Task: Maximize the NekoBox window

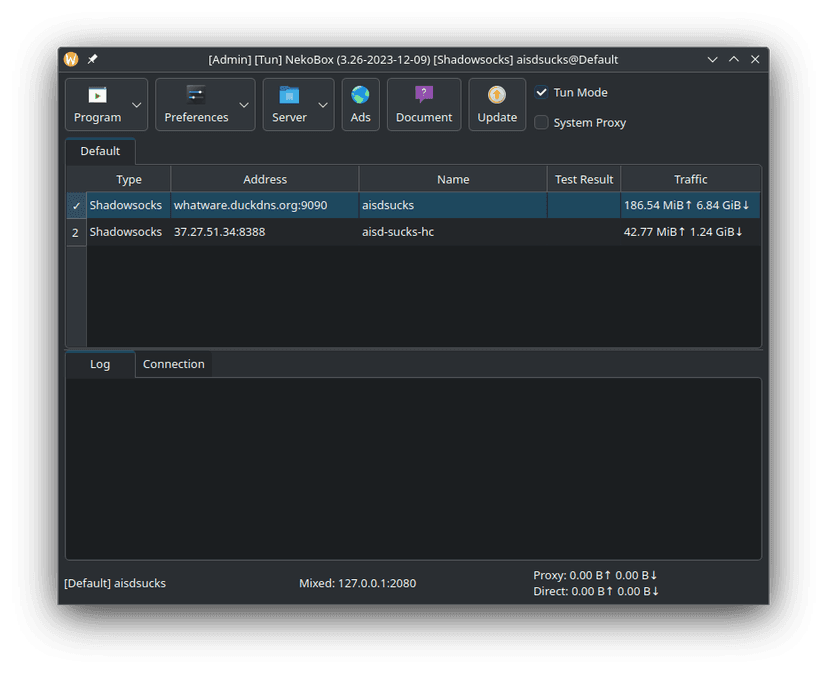Action: pyautogui.click(x=734, y=59)
